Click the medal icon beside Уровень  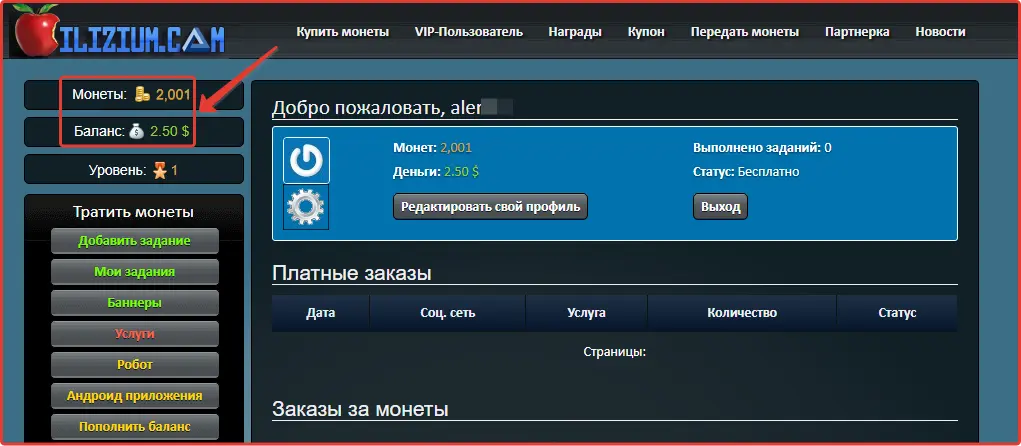coord(160,171)
